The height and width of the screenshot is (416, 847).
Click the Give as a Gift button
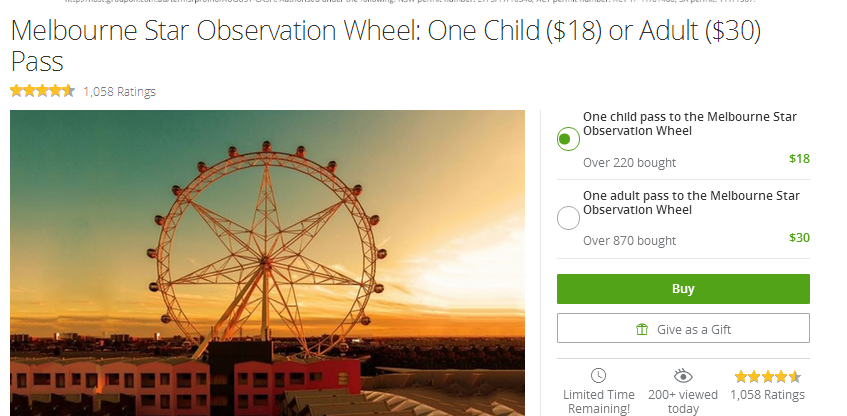coord(683,328)
